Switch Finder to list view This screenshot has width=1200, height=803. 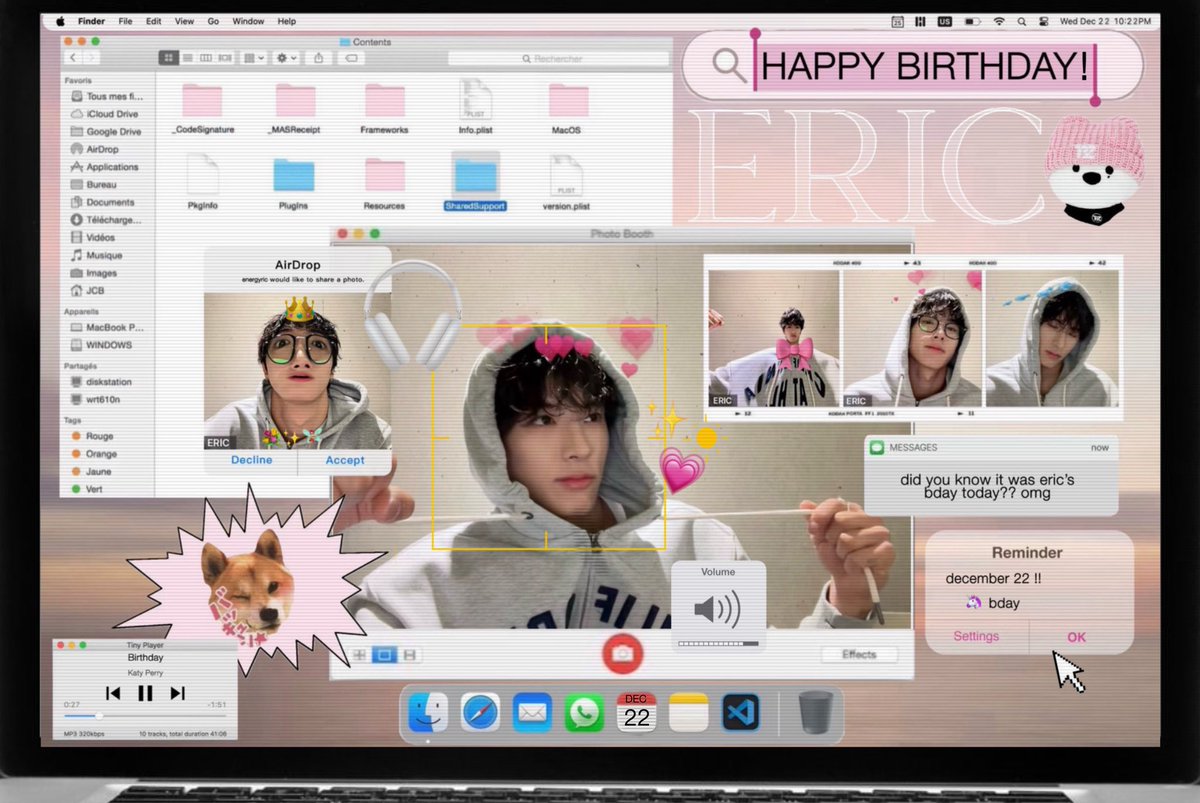coord(187,58)
